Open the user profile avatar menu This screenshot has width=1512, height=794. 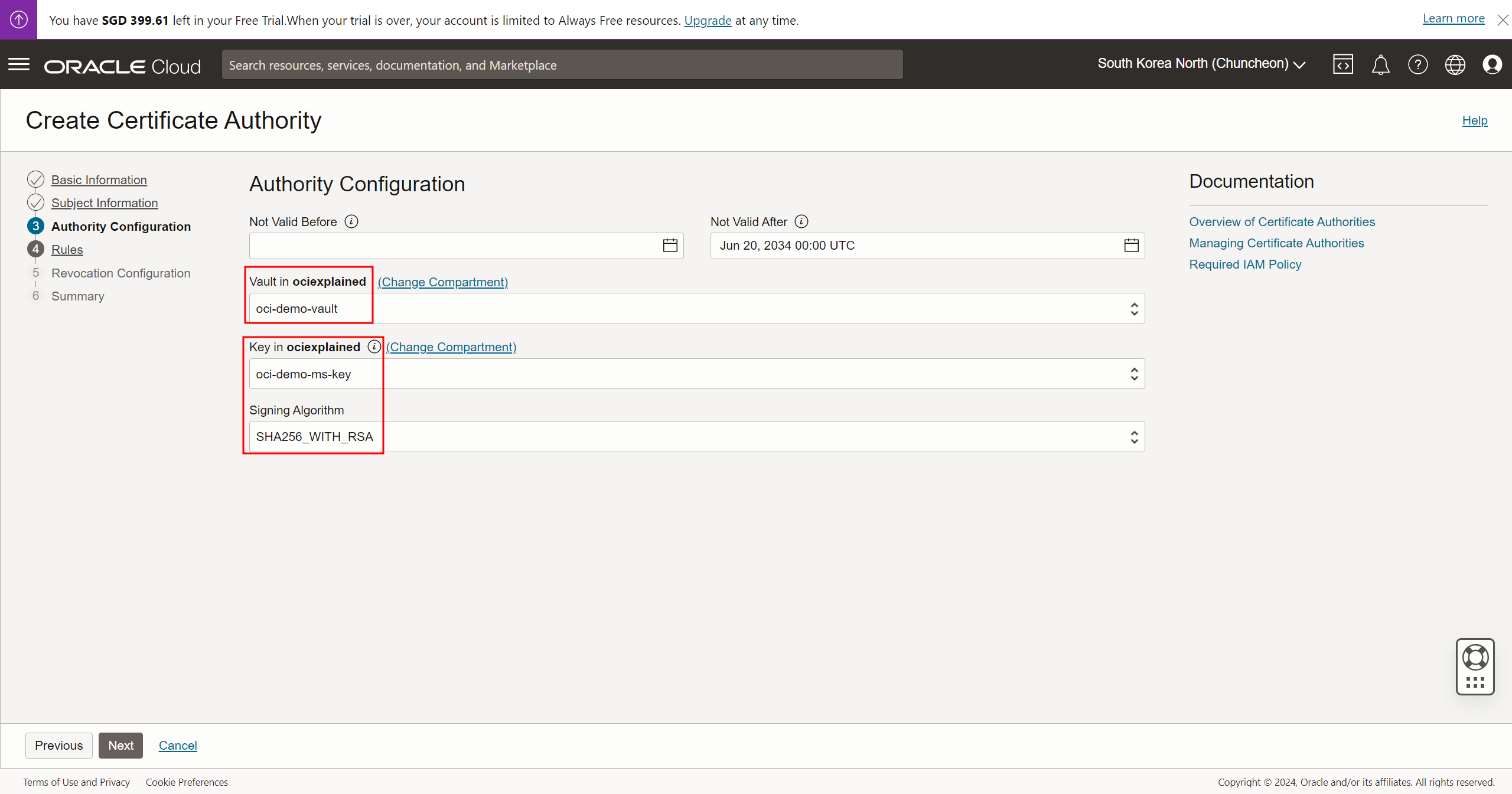pos(1492,64)
